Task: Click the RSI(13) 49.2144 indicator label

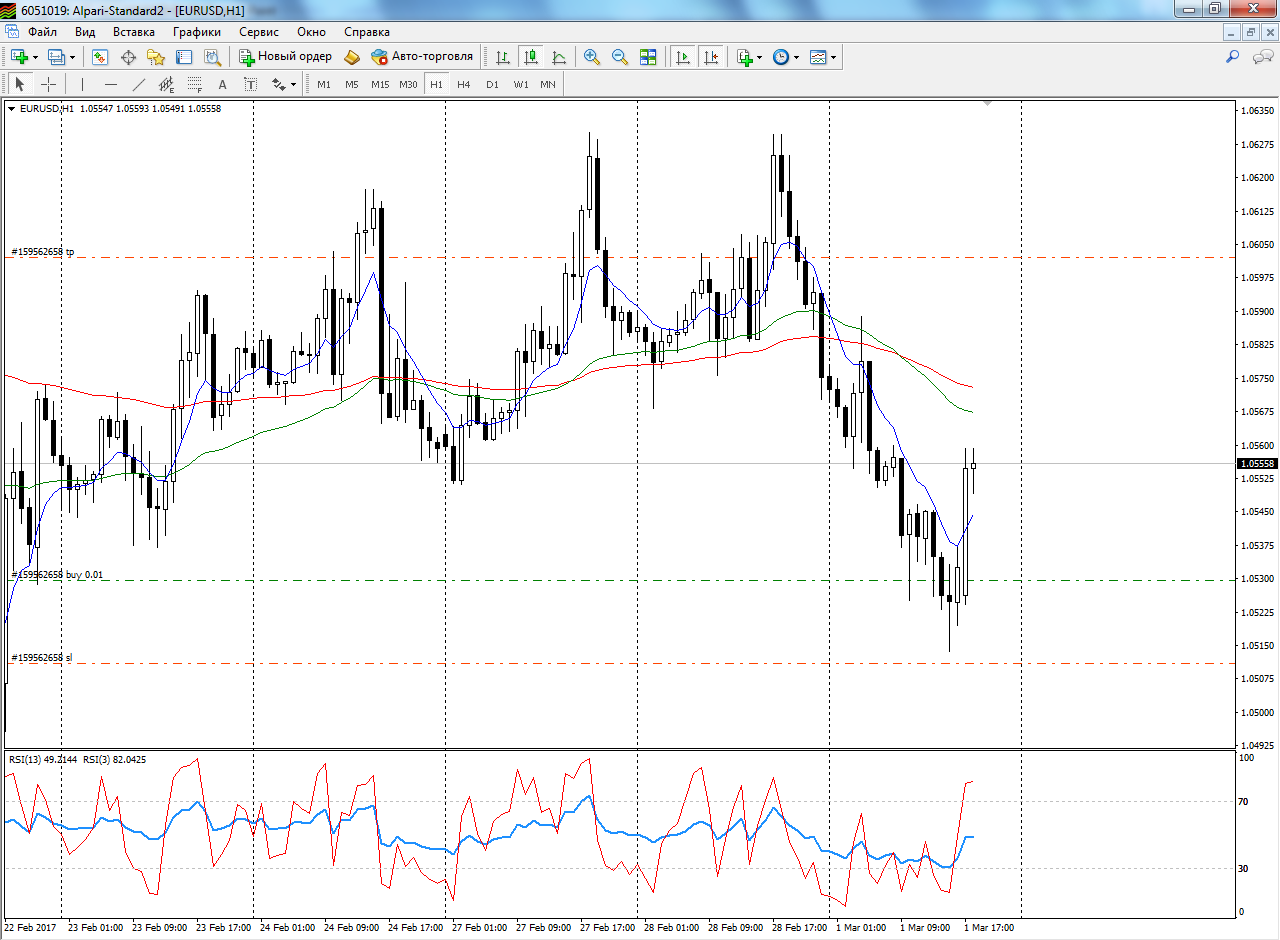Action: click(43, 760)
